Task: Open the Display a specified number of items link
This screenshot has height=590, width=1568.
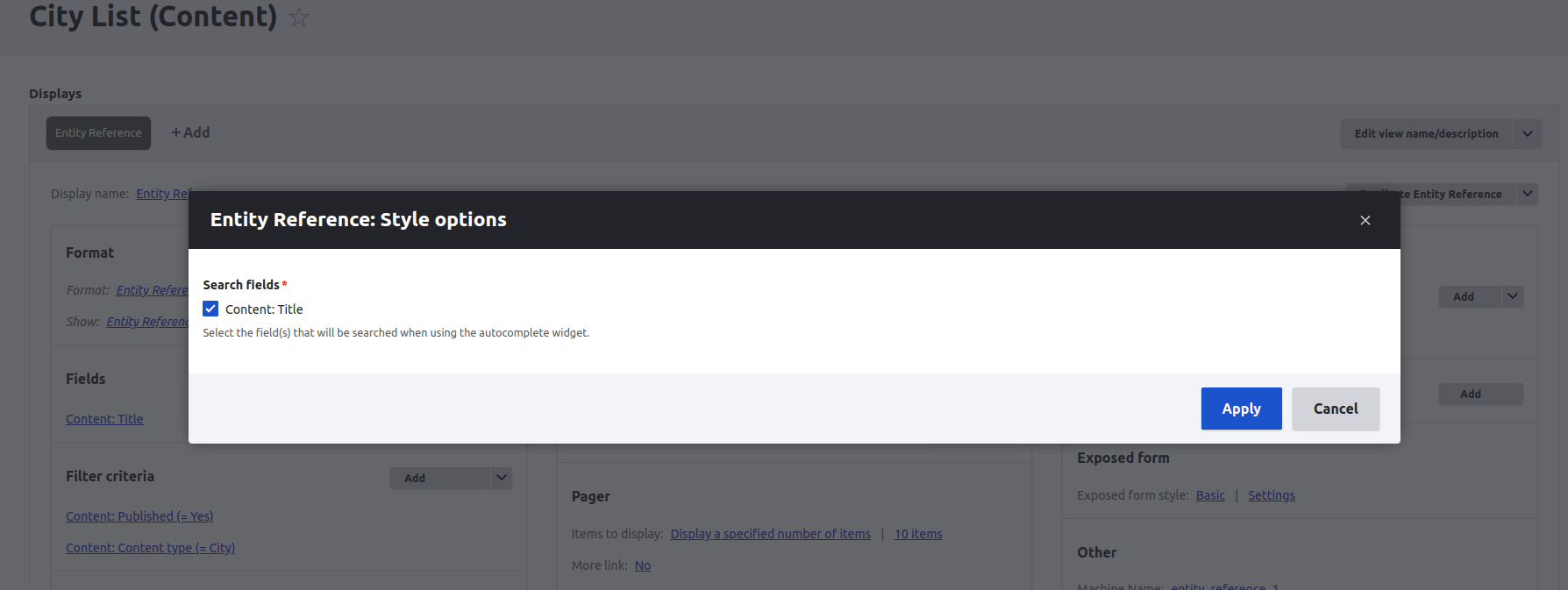Action: coord(770,534)
